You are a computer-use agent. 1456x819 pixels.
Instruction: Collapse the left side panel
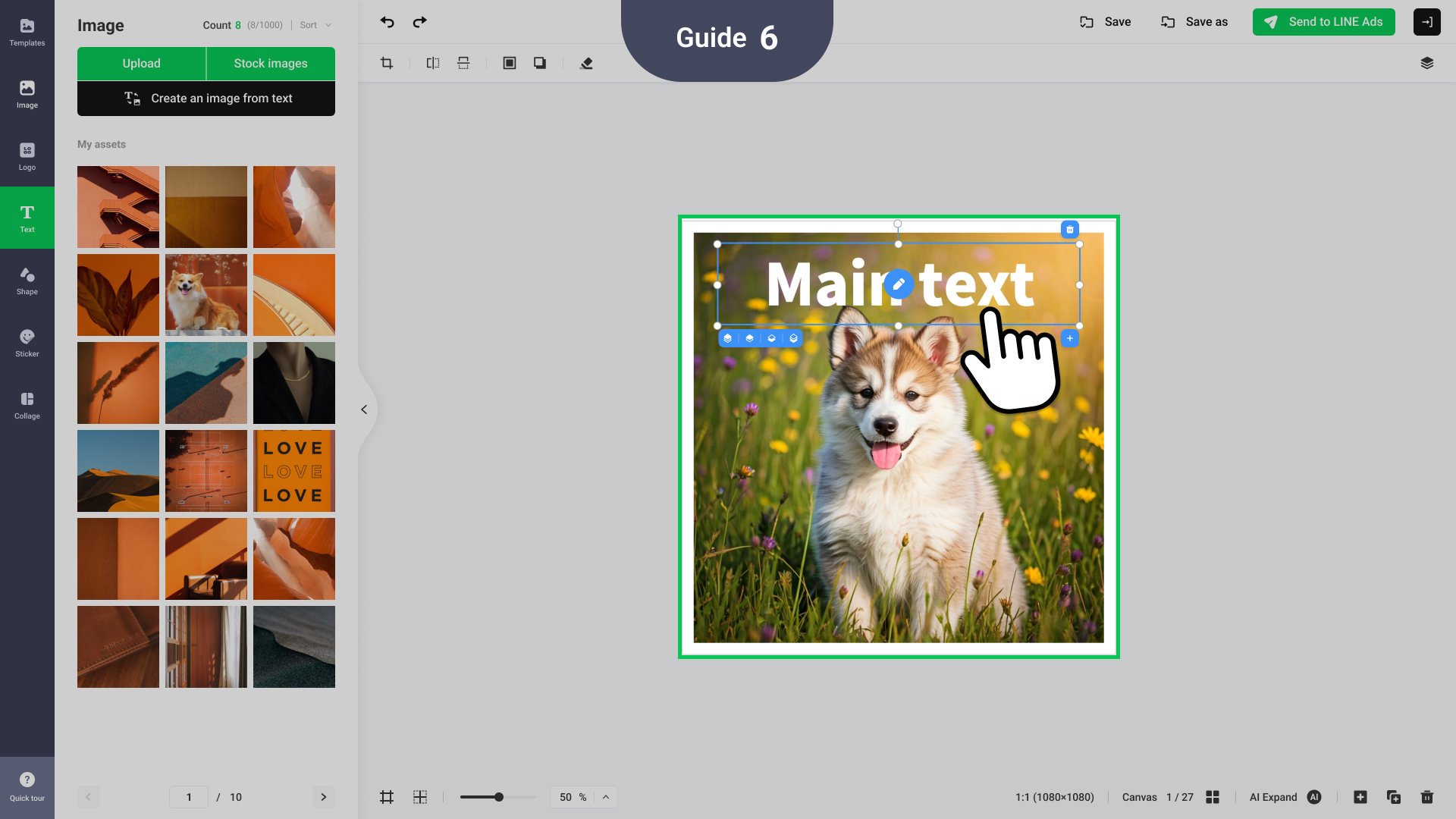pos(364,409)
